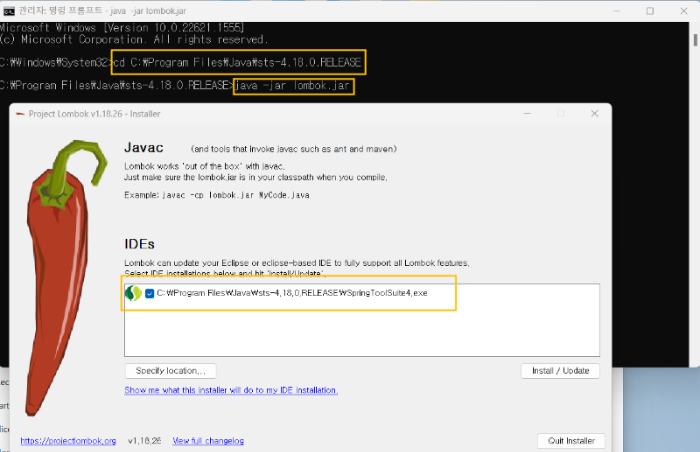This screenshot has width=700, height=452.
Task: Click the 'java -jar lombok.jar' command text
Action: tap(292, 85)
